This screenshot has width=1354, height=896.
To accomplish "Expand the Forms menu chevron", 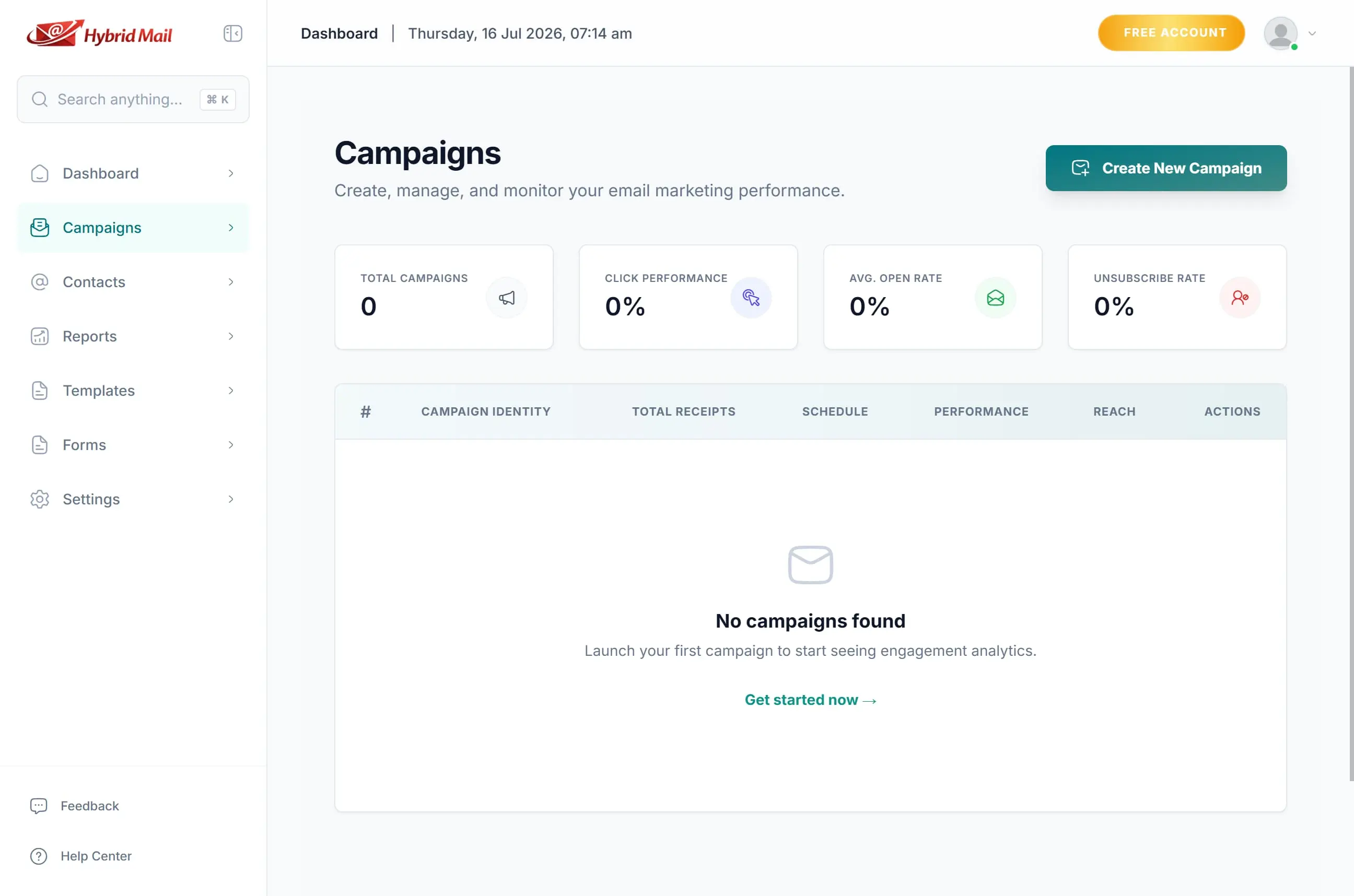I will (231, 444).
